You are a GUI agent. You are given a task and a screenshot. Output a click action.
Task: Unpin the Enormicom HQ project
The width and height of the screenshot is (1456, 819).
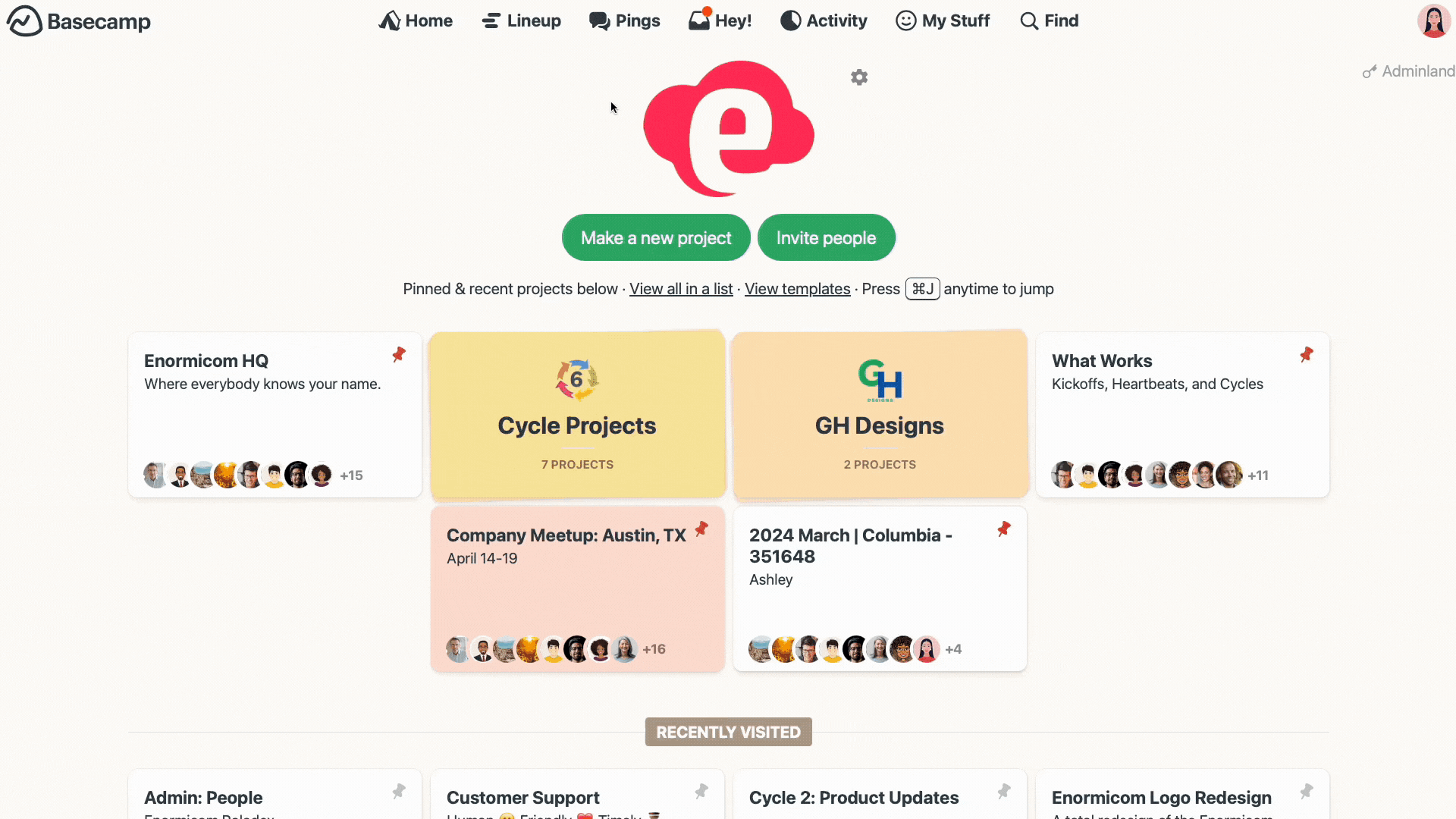[399, 354]
